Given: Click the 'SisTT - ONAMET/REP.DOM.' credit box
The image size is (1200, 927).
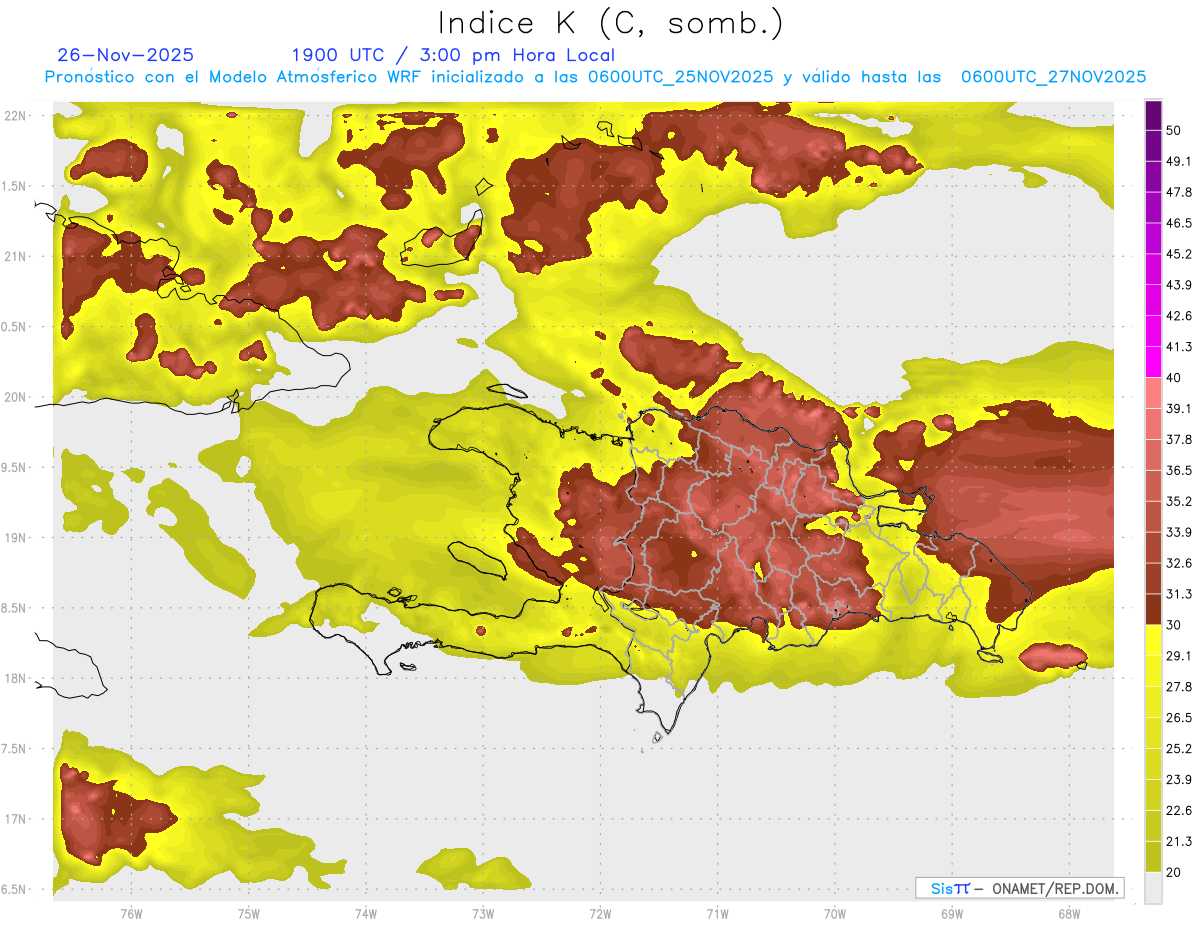Looking at the screenshot, I should pyautogui.click(x=1019, y=888).
